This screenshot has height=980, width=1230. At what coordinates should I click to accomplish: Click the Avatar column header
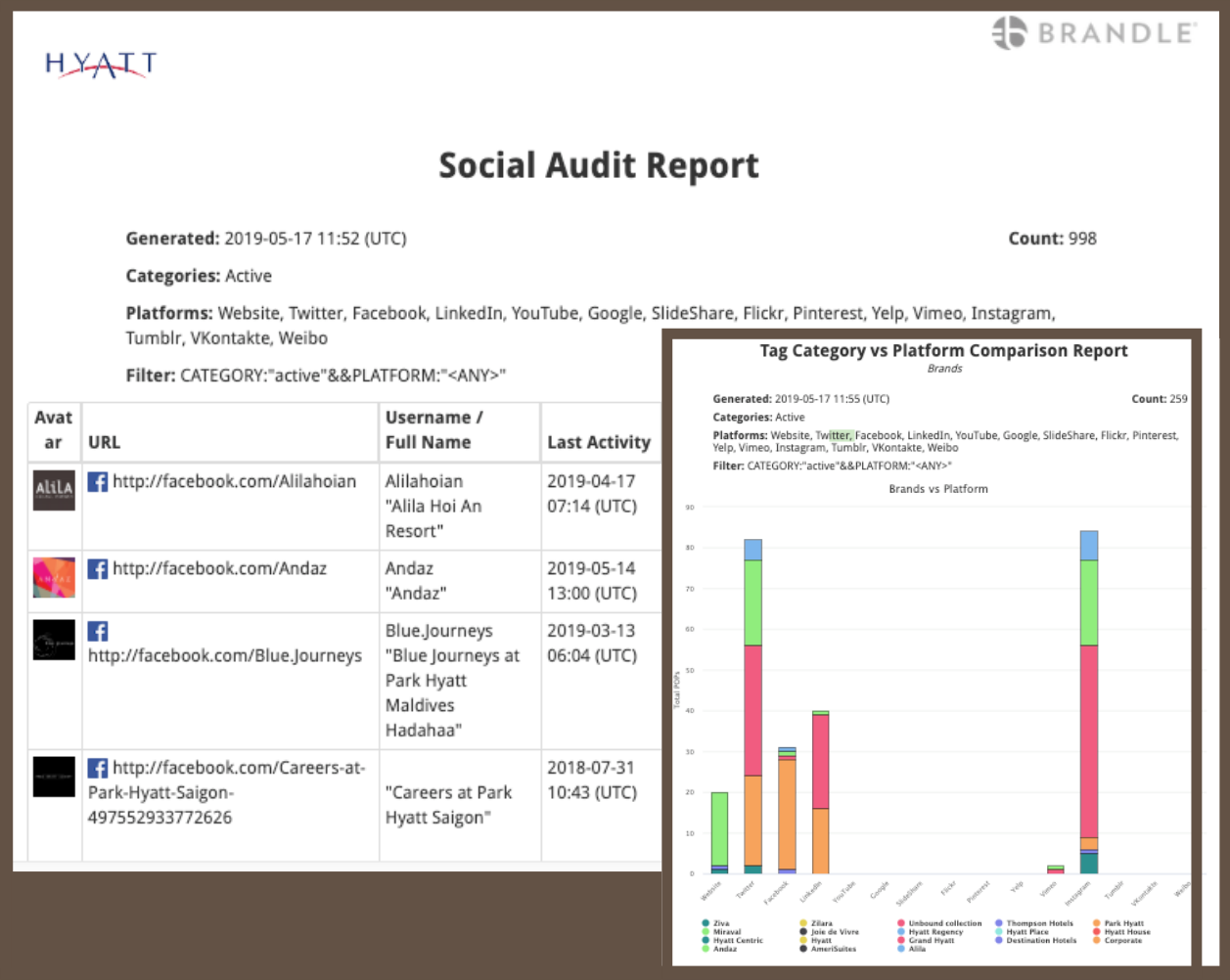click(54, 430)
